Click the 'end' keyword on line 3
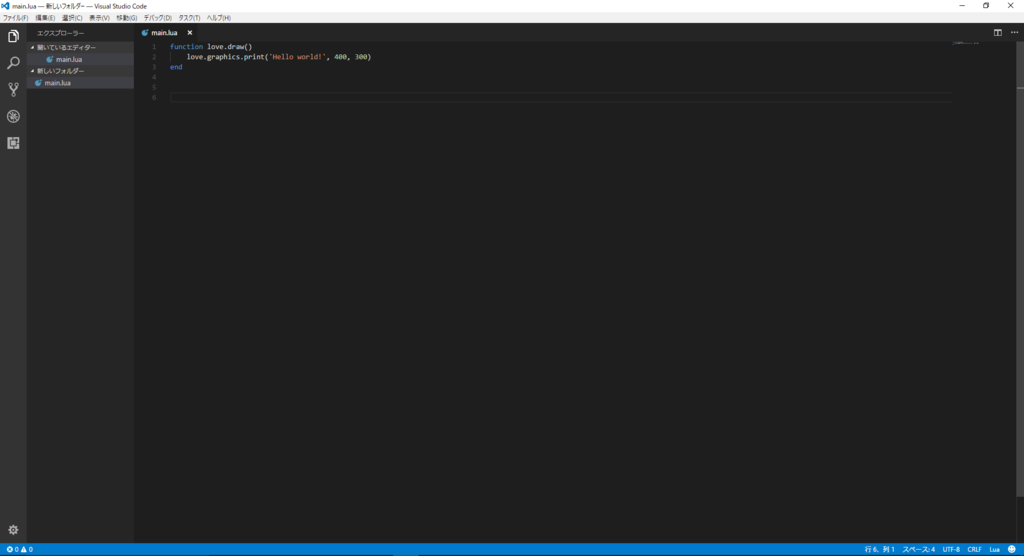 [x=176, y=67]
